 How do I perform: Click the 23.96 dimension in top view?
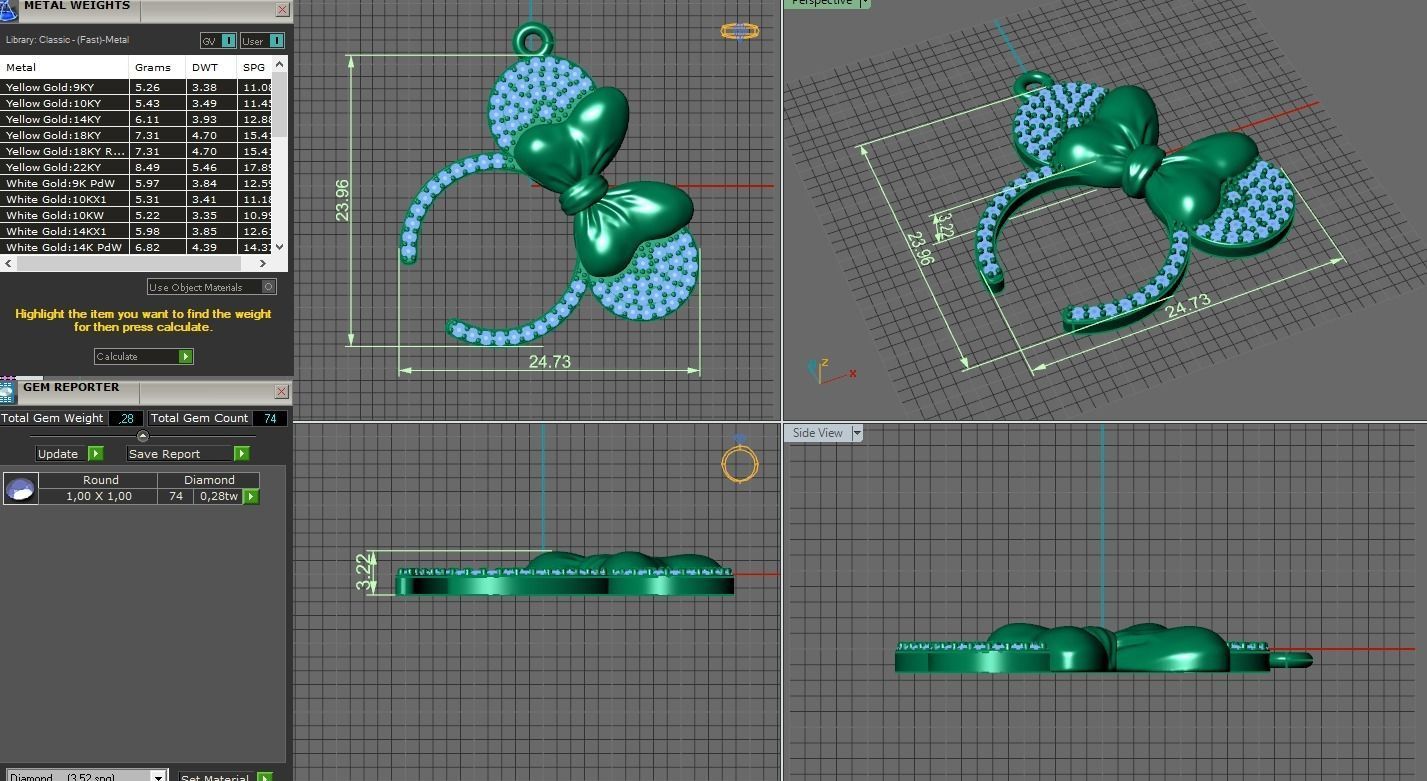(343, 200)
